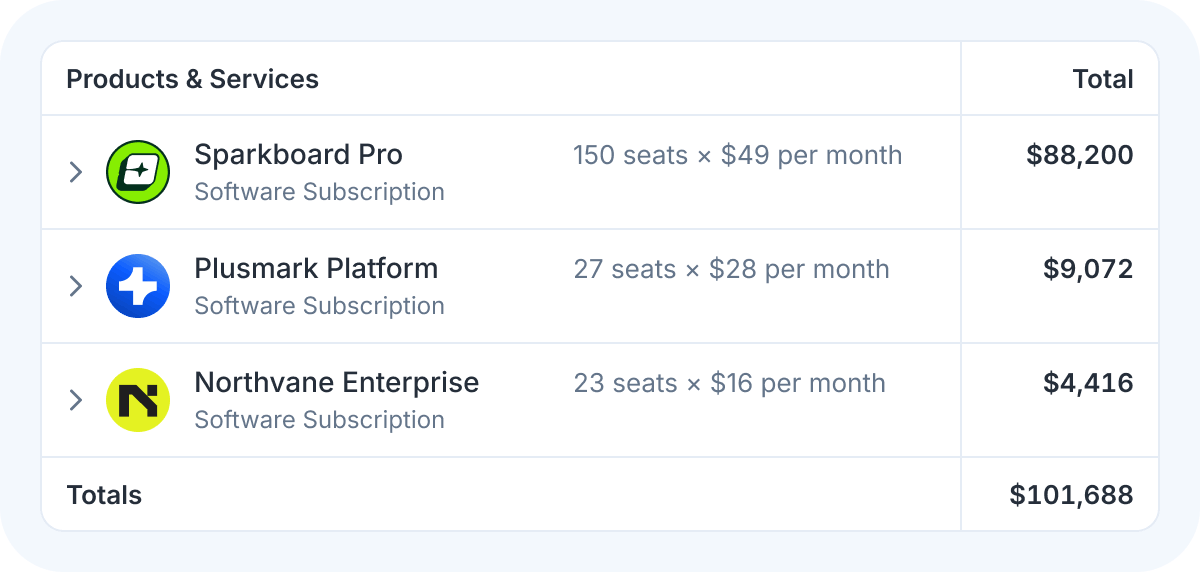Image resolution: width=1200 pixels, height=572 pixels.
Task: Click the Totals row label
Action: point(104,495)
